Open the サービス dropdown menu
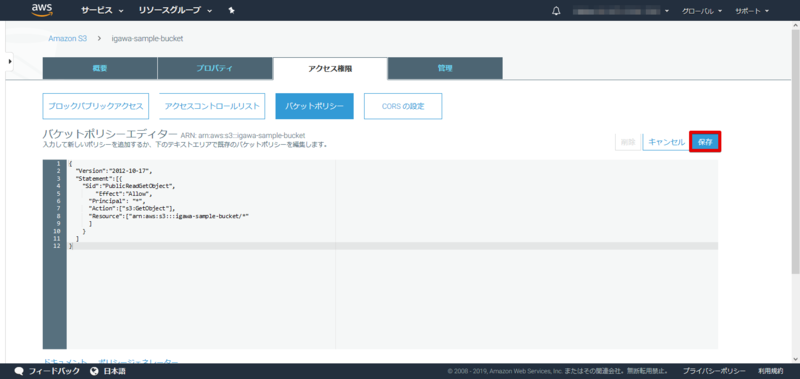800x379 pixels. point(102,11)
